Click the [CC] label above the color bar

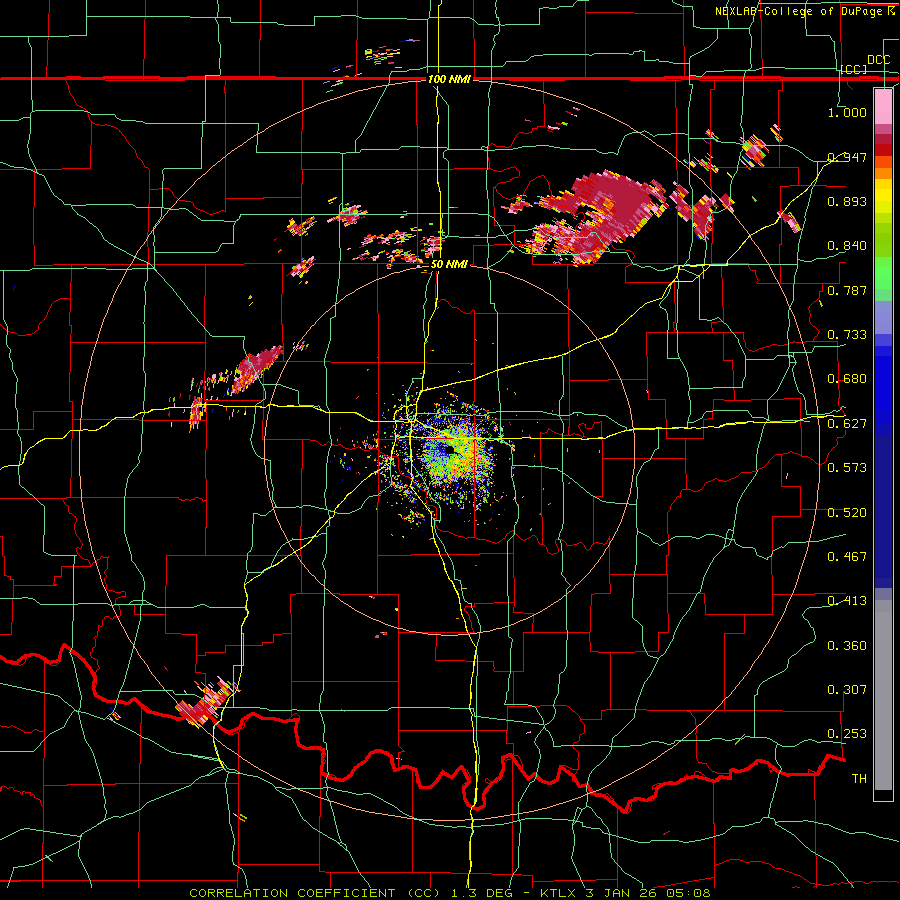pos(854,69)
